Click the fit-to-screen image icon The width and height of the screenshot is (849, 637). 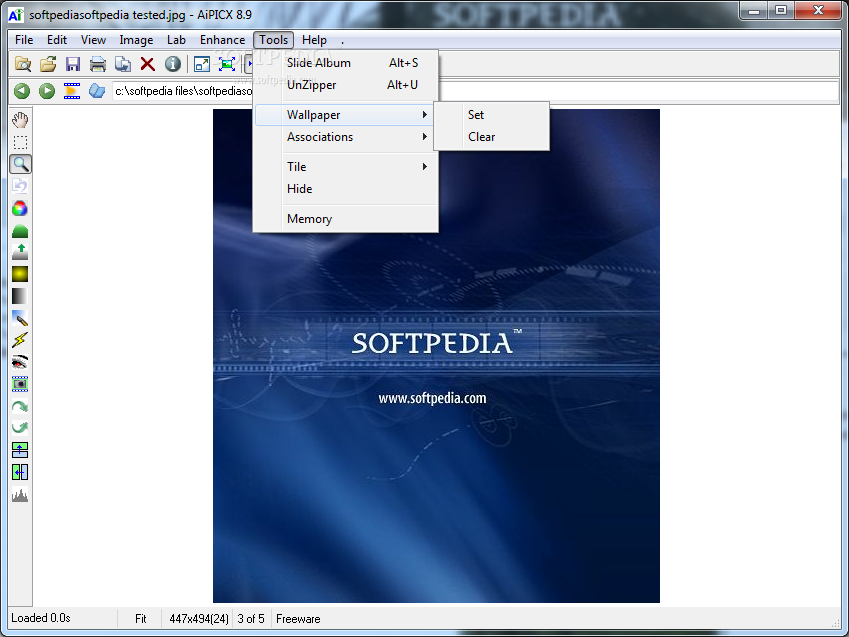[x=227, y=64]
